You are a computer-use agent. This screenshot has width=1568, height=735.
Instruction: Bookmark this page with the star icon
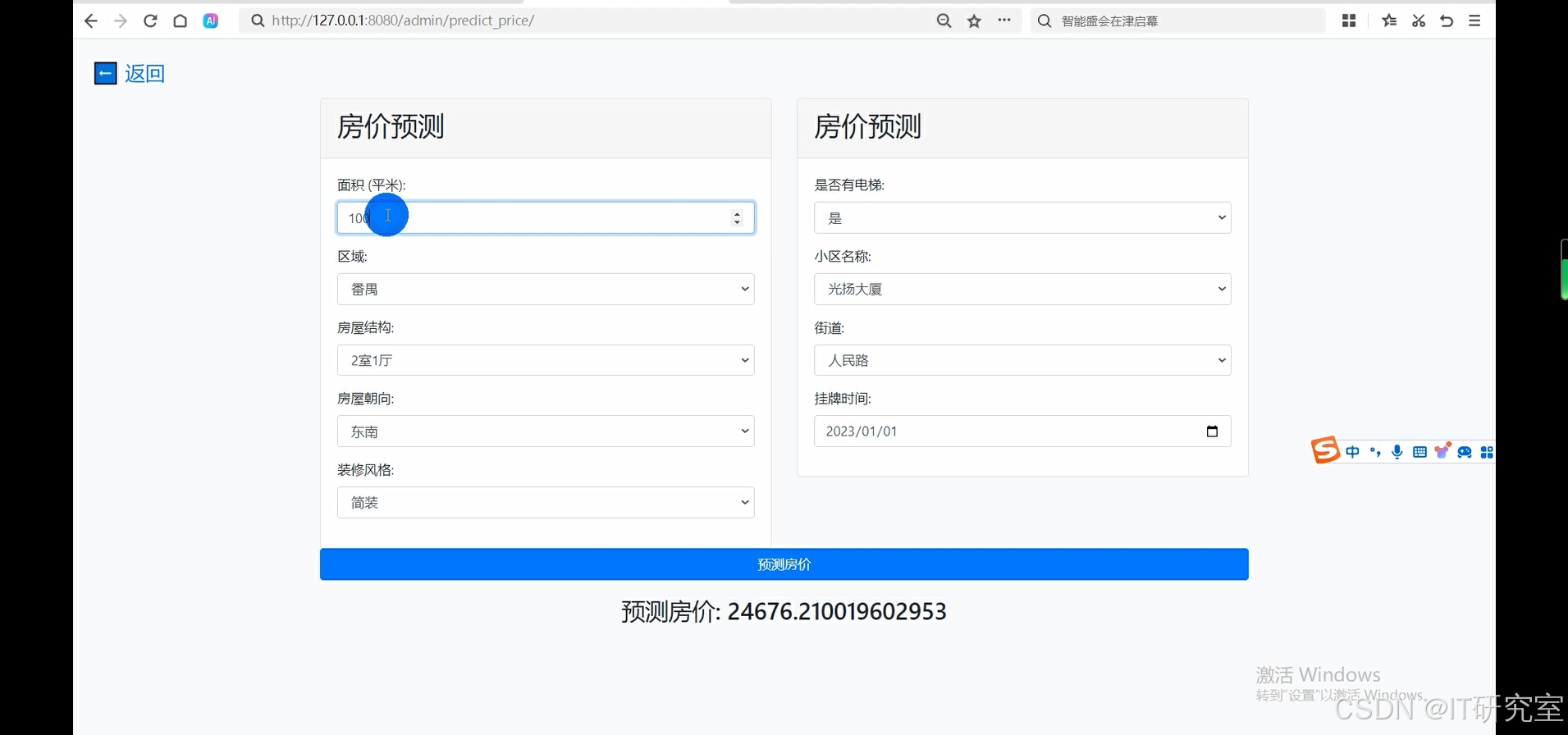974,21
